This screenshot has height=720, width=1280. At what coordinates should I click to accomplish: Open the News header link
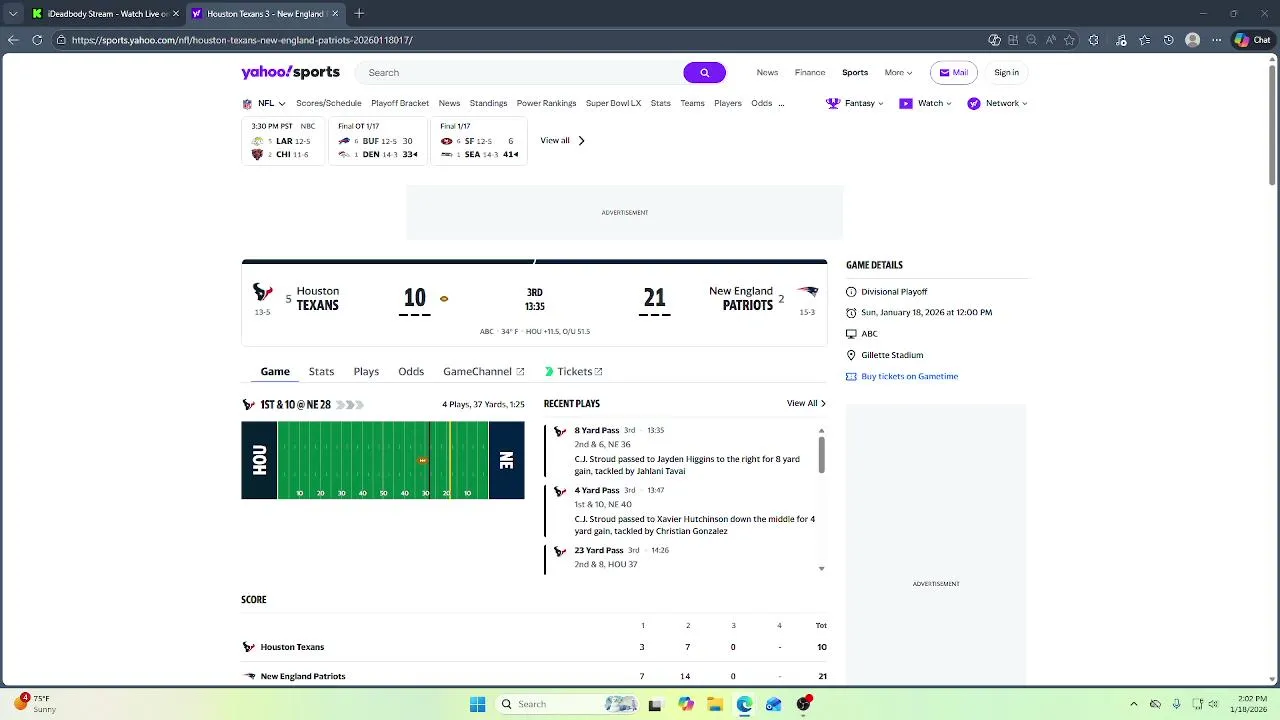coord(767,72)
